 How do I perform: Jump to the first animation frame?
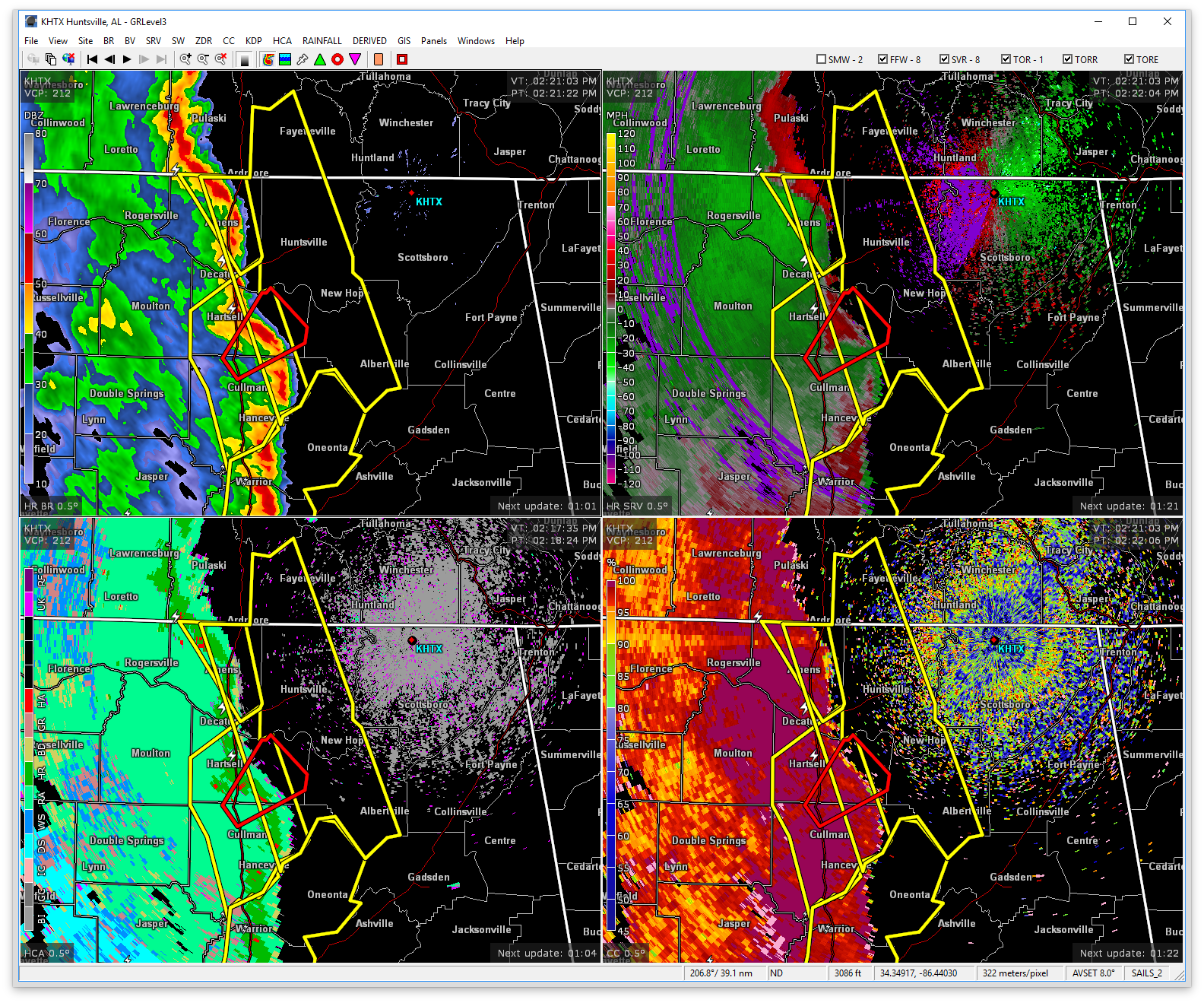(x=92, y=59)
